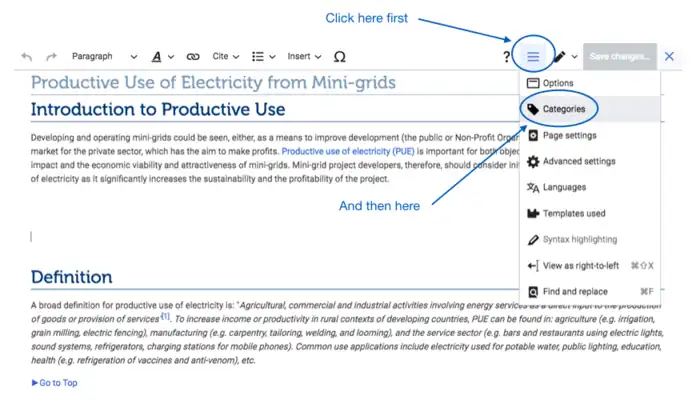Open Advanced settings from menu
The height and width of the screenshot is (402, 700).
tap(578, 161)
